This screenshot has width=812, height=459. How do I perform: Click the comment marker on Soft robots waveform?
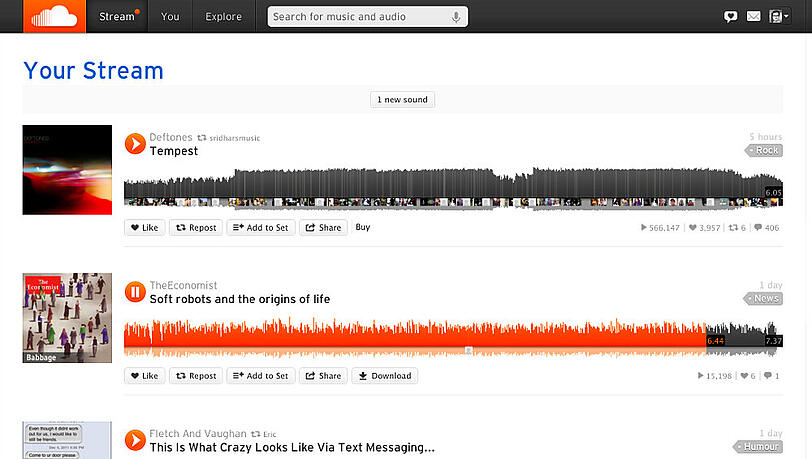pyautogui.click(x=468, y=351)
